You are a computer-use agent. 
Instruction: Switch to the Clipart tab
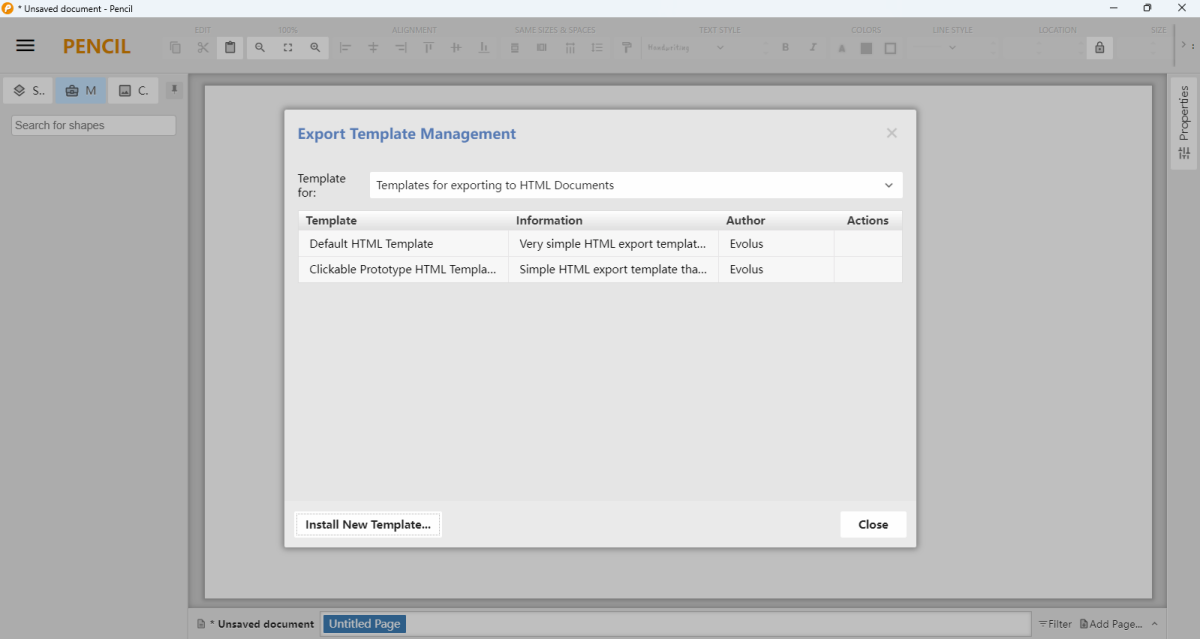(133, 91)
